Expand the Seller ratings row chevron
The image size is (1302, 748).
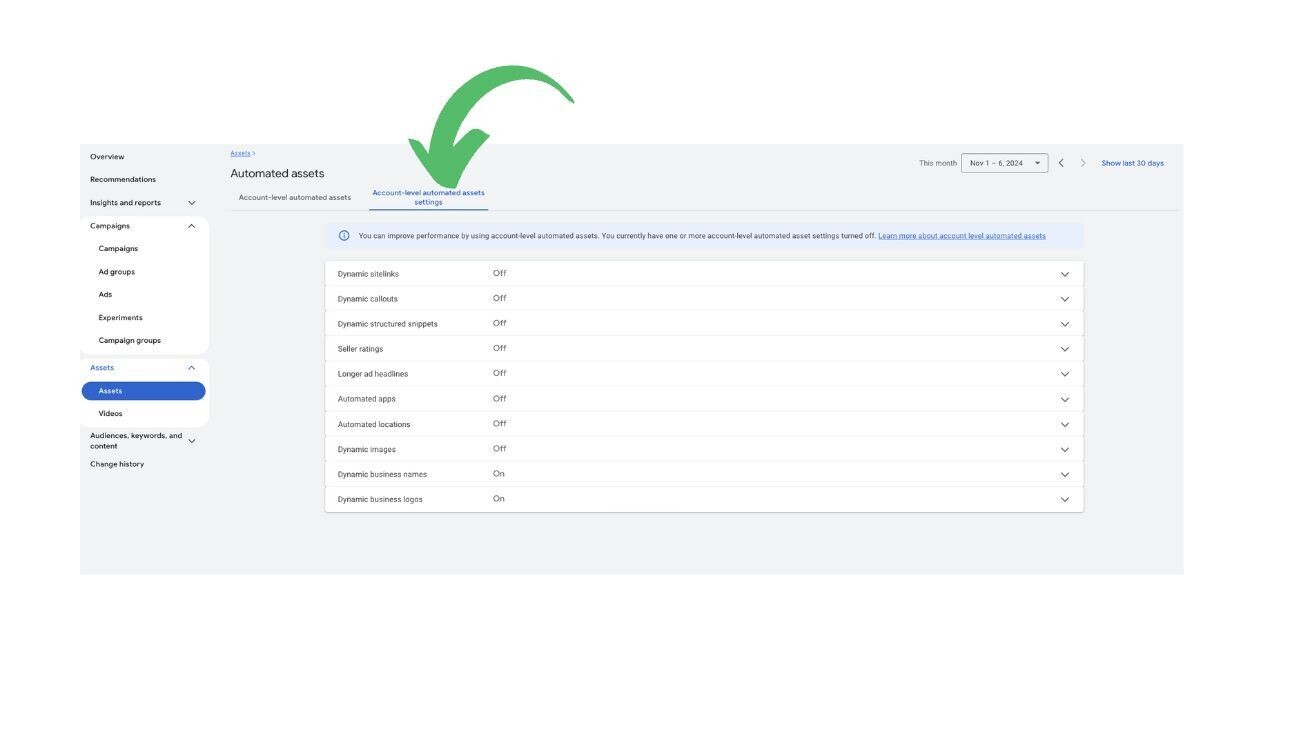[1065, 349]
